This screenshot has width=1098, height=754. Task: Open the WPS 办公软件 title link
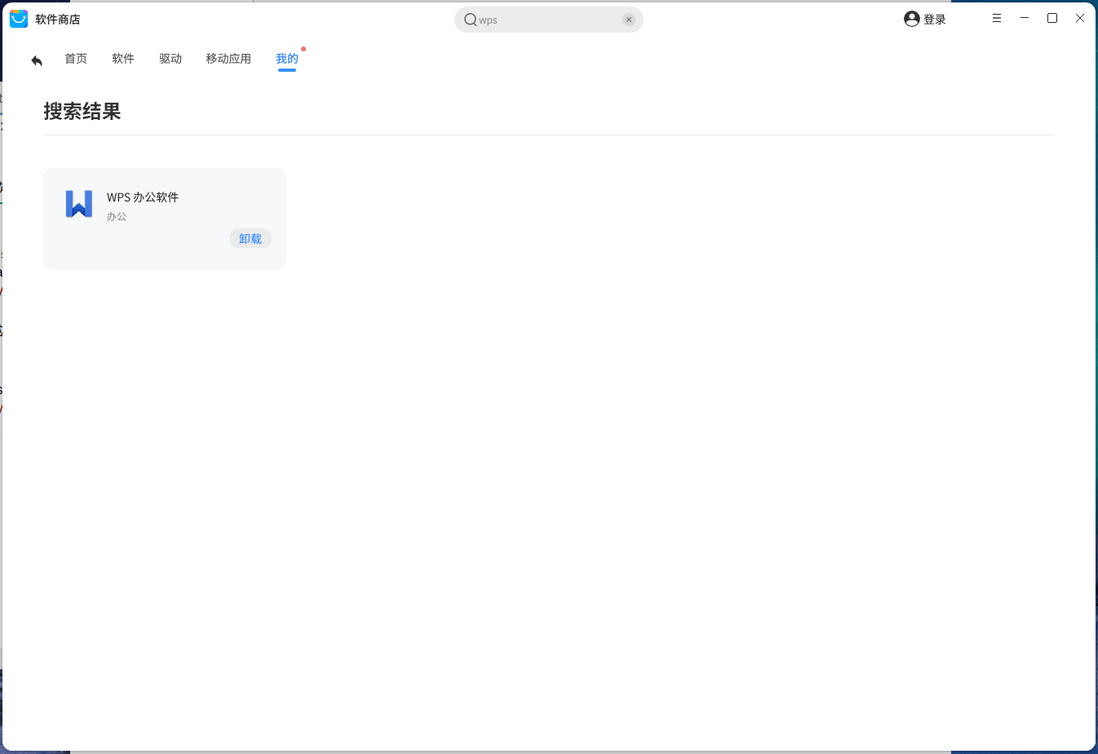143,197
